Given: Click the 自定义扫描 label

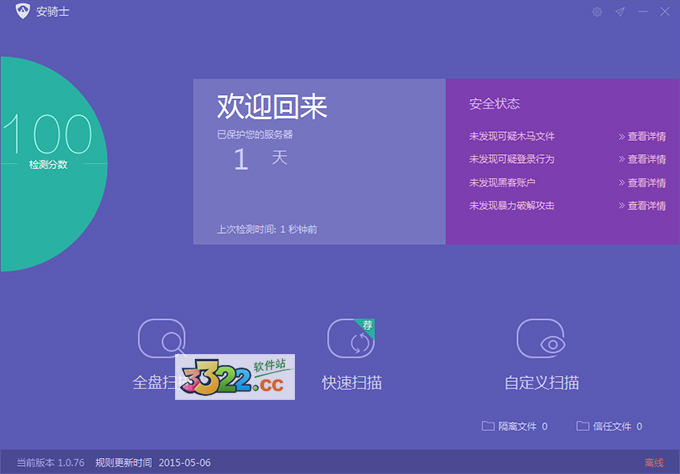Looking at the screenshot, I should pyautogui.click(x=542, y=382).
